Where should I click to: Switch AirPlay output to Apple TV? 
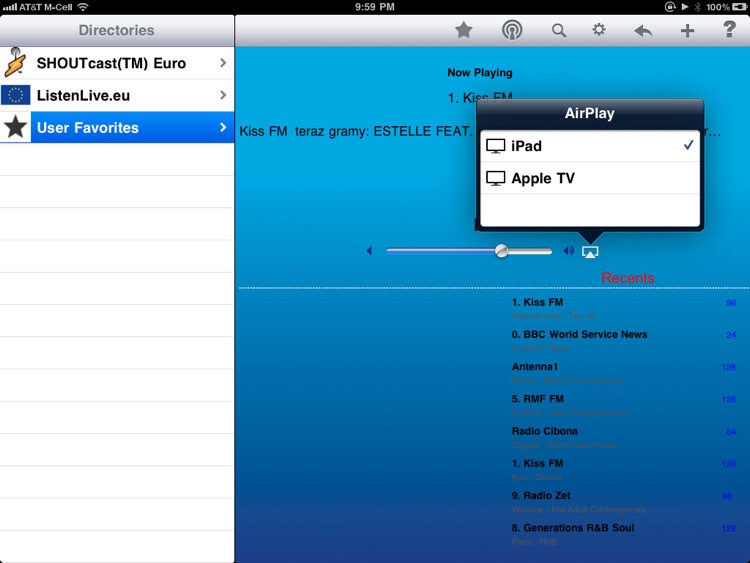[590, 178]
